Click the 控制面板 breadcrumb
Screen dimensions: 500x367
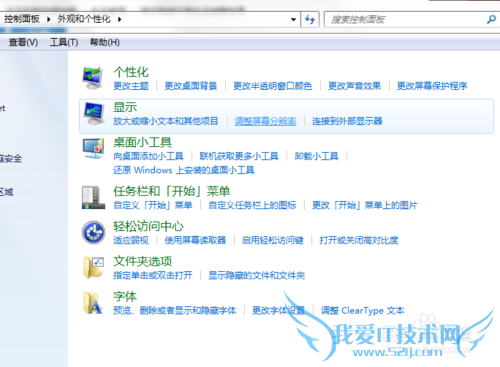click(22, 19)
